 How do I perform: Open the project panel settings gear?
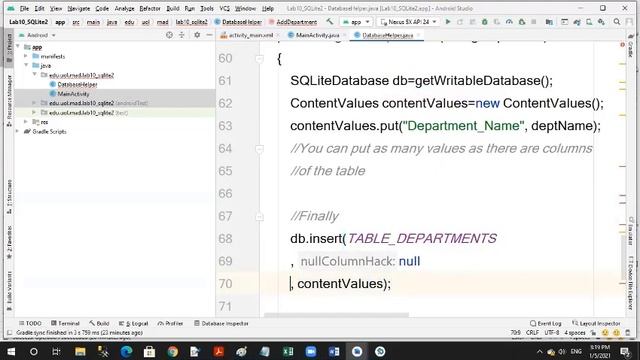(197, 35)
